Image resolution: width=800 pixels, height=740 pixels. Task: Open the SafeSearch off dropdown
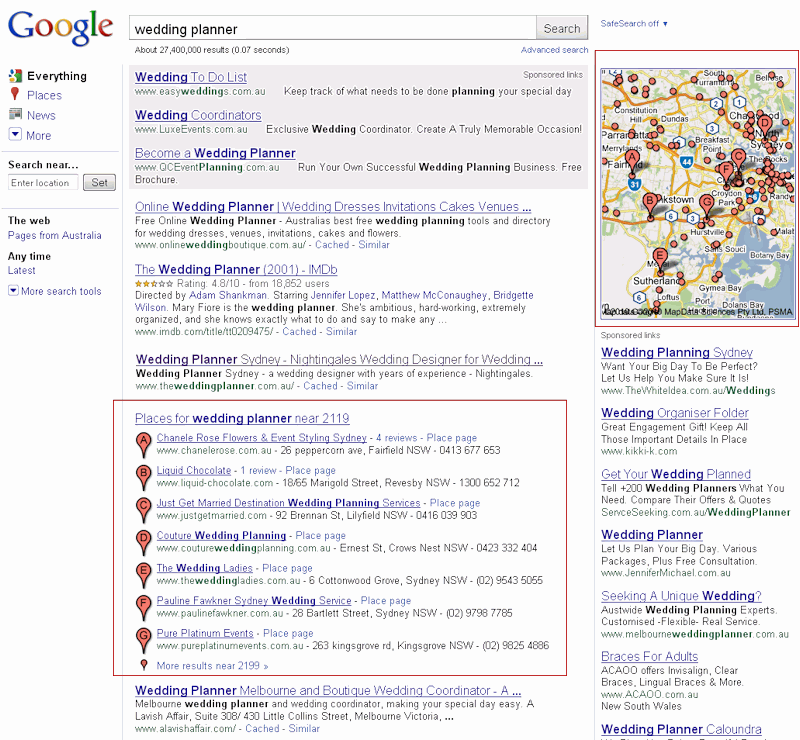634,23
